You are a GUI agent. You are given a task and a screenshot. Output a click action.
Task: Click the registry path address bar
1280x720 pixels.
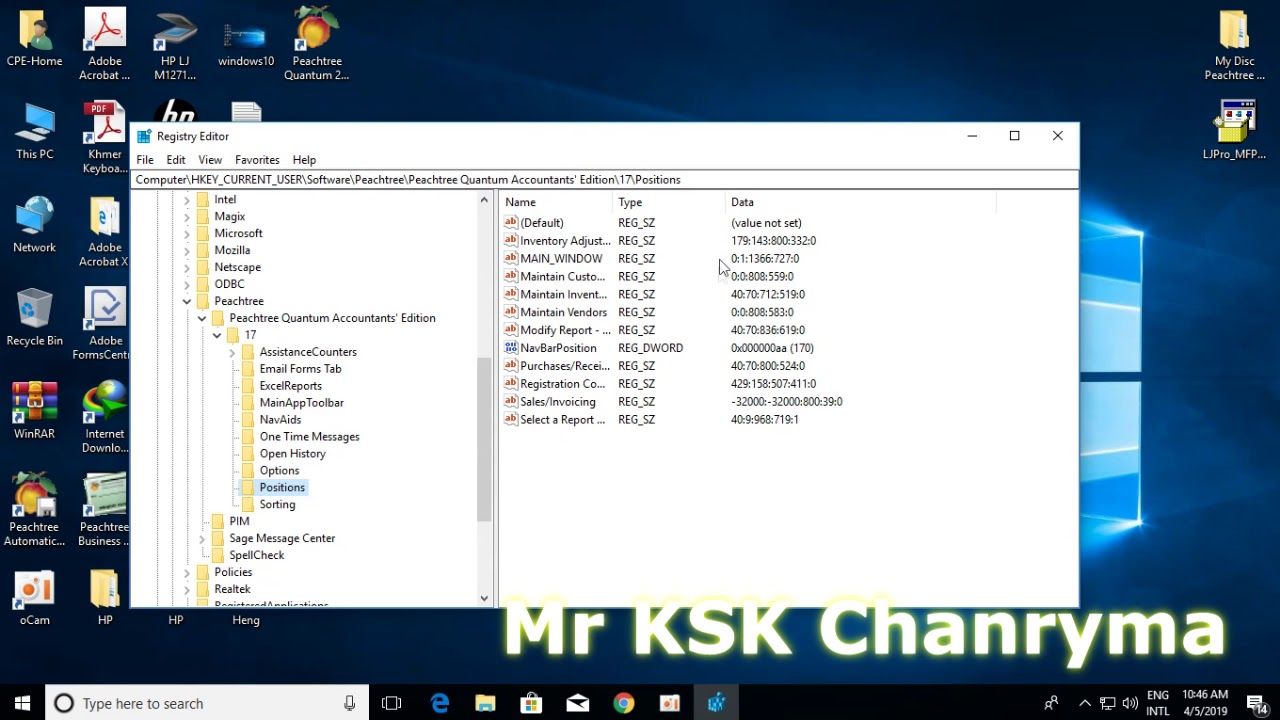point(604,180)
